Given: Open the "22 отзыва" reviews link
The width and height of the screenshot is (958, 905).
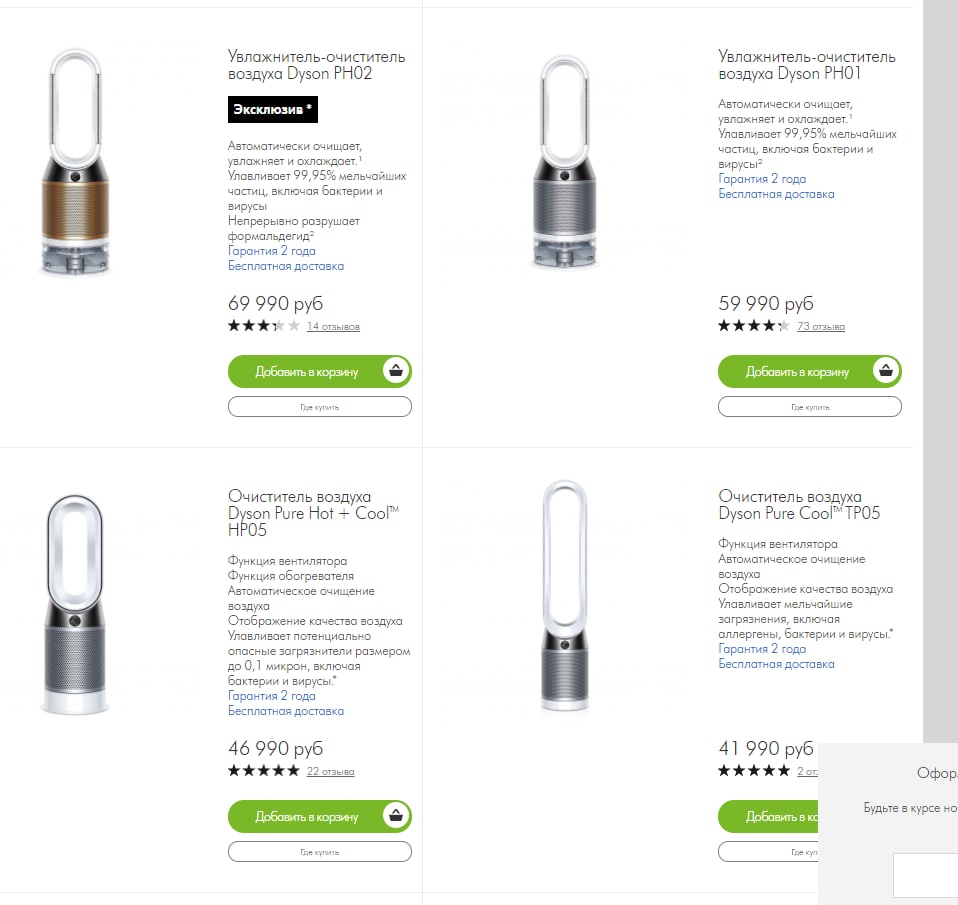Looking at the screenshot, I should pos(331,772).
